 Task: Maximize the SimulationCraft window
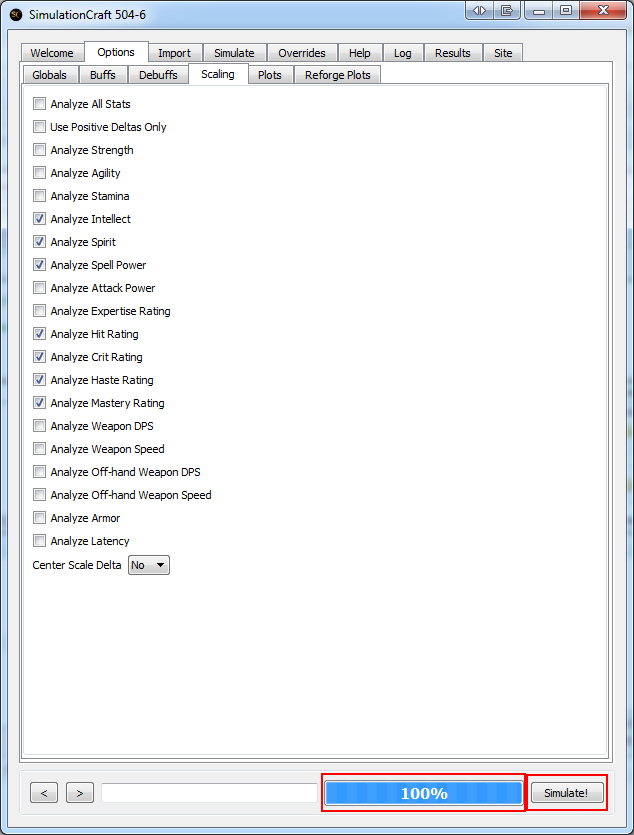tap(566, 11)
